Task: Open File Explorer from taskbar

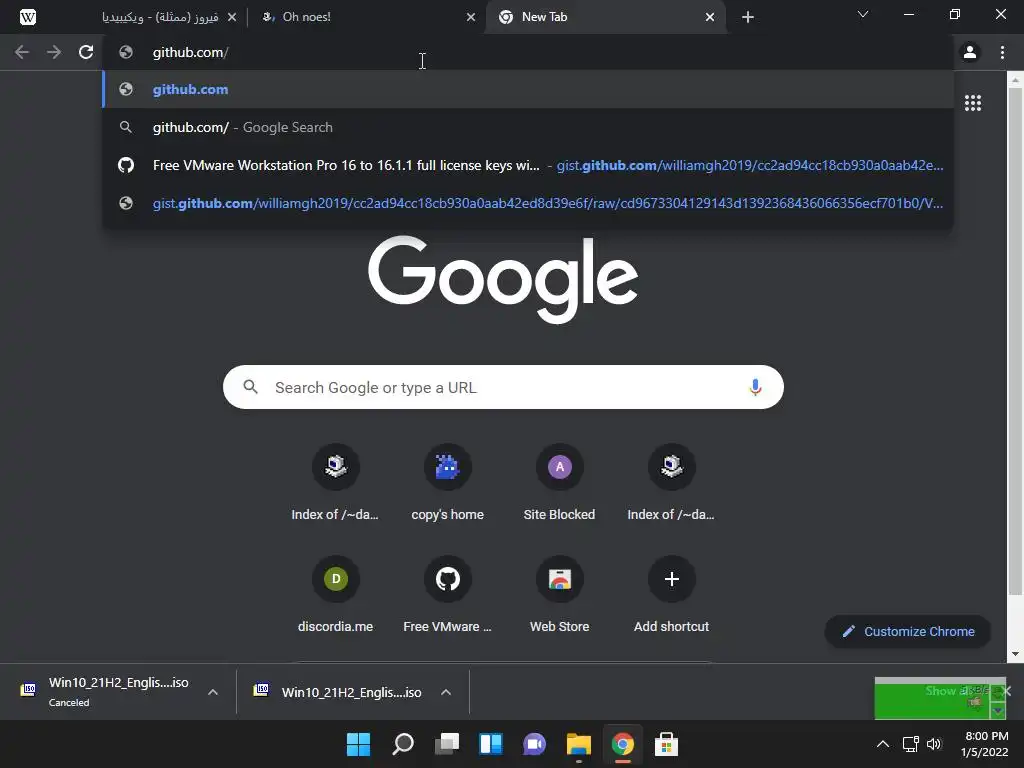Action: point(579,744)
